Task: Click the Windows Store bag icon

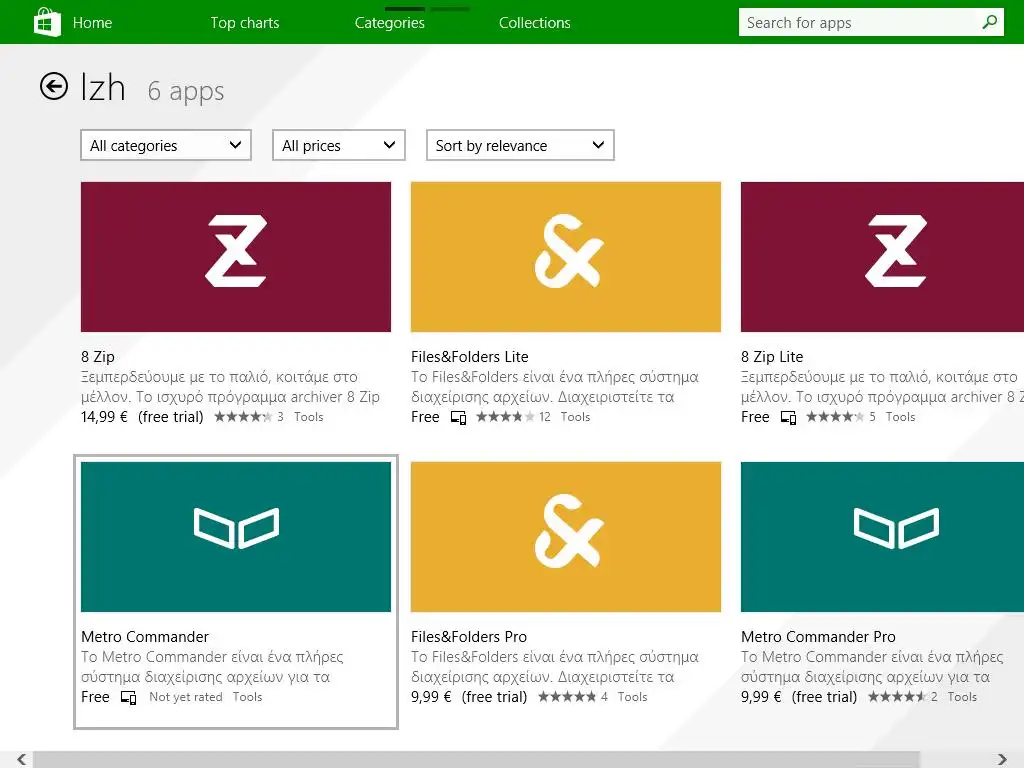Action: (47, 22)
